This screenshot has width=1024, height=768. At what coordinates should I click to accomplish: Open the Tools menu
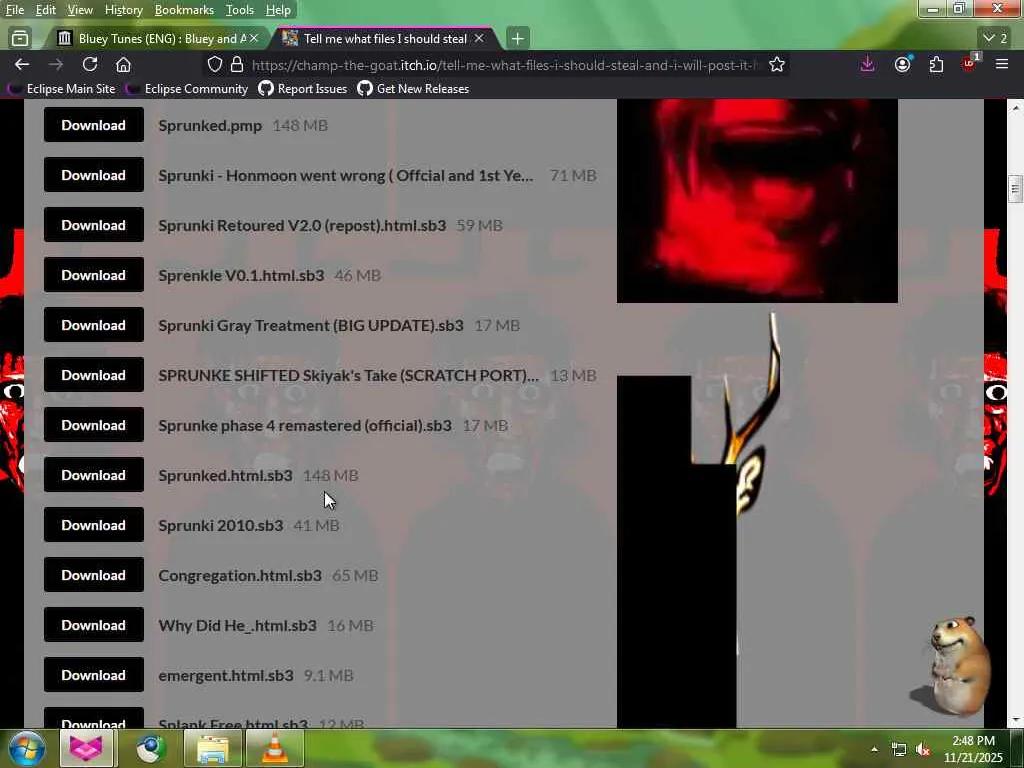click(240, 10)
